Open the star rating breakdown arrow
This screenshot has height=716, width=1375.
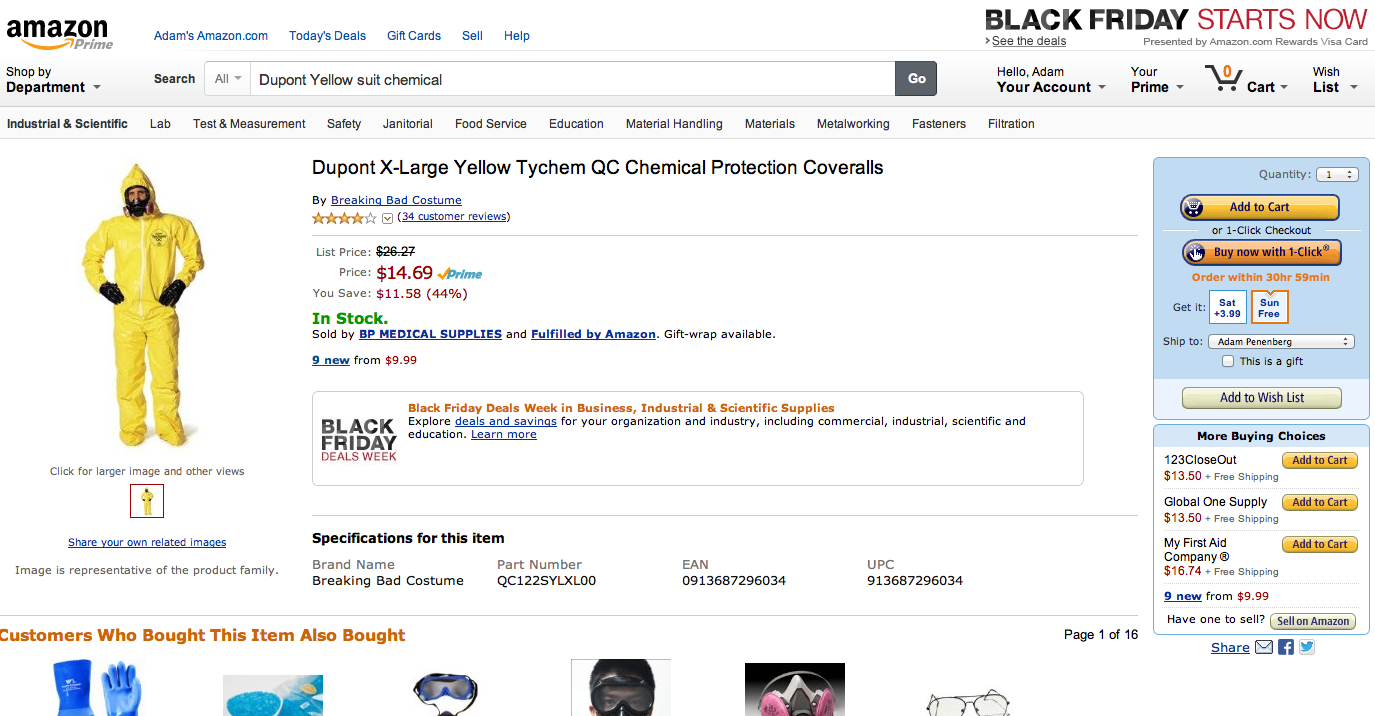tap(387, 218)
